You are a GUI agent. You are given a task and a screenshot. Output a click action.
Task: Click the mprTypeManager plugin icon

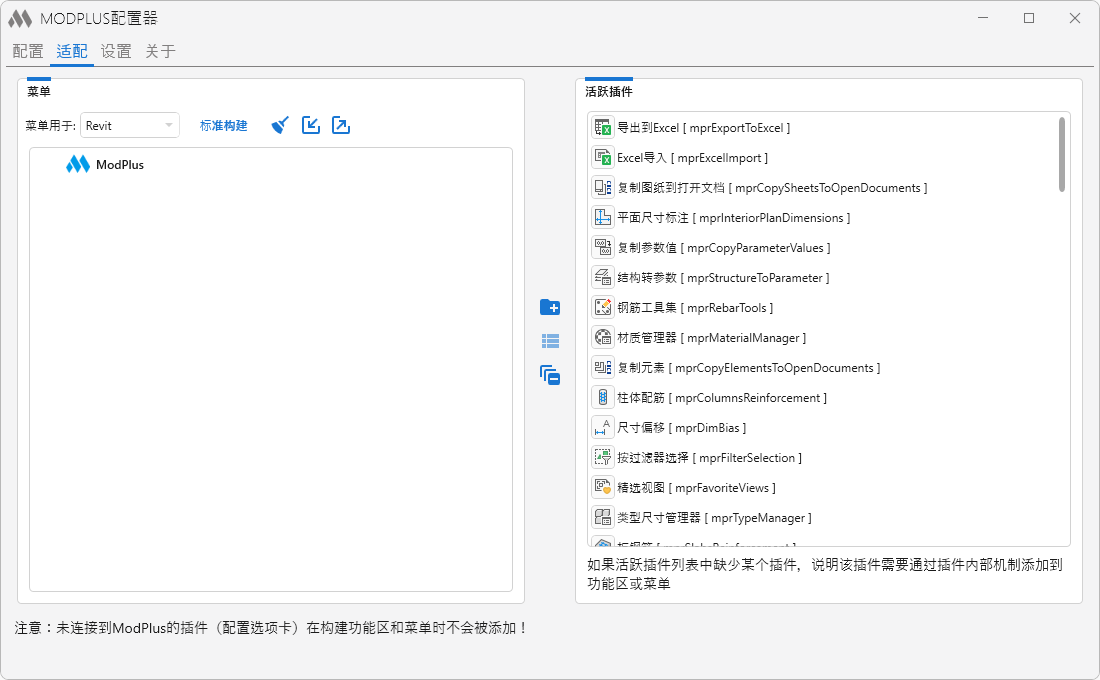click(x=603, y=518)
